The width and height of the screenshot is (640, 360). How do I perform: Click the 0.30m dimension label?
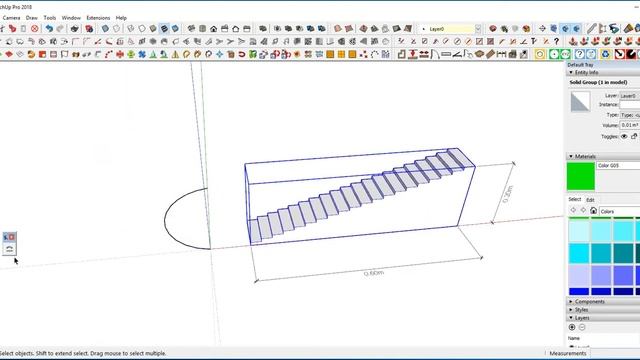(x=507, y=194)
